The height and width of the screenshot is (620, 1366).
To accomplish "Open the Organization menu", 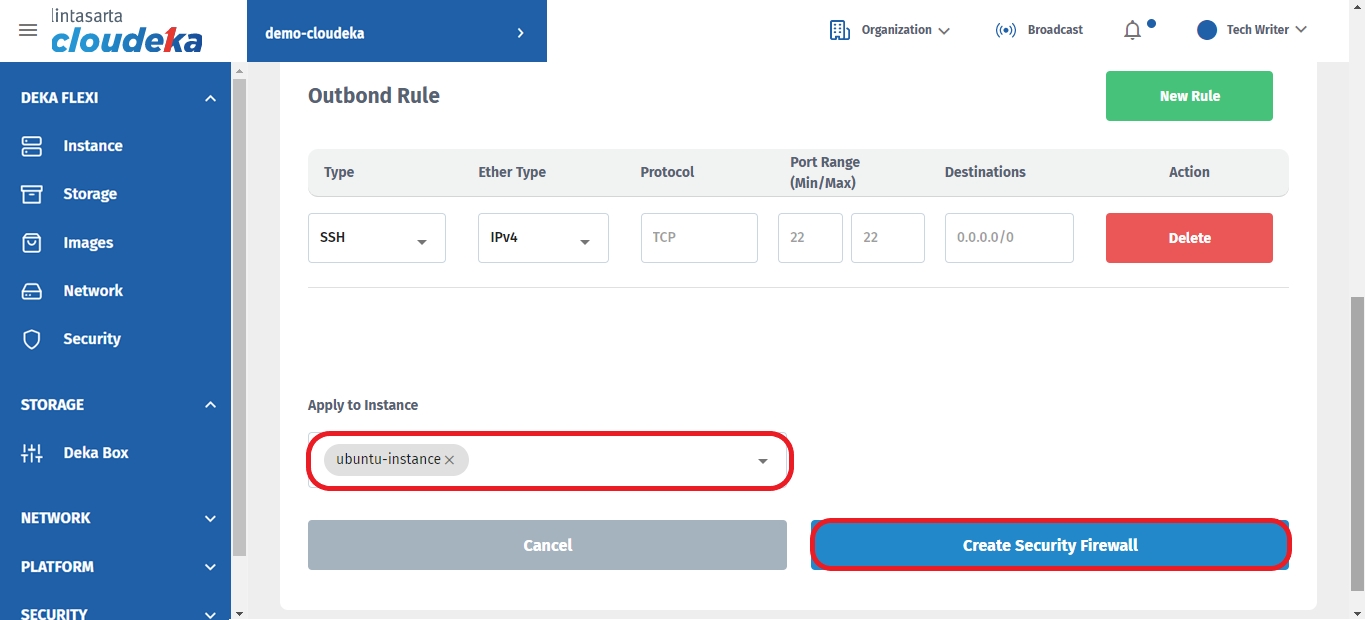I will (890, 30).
